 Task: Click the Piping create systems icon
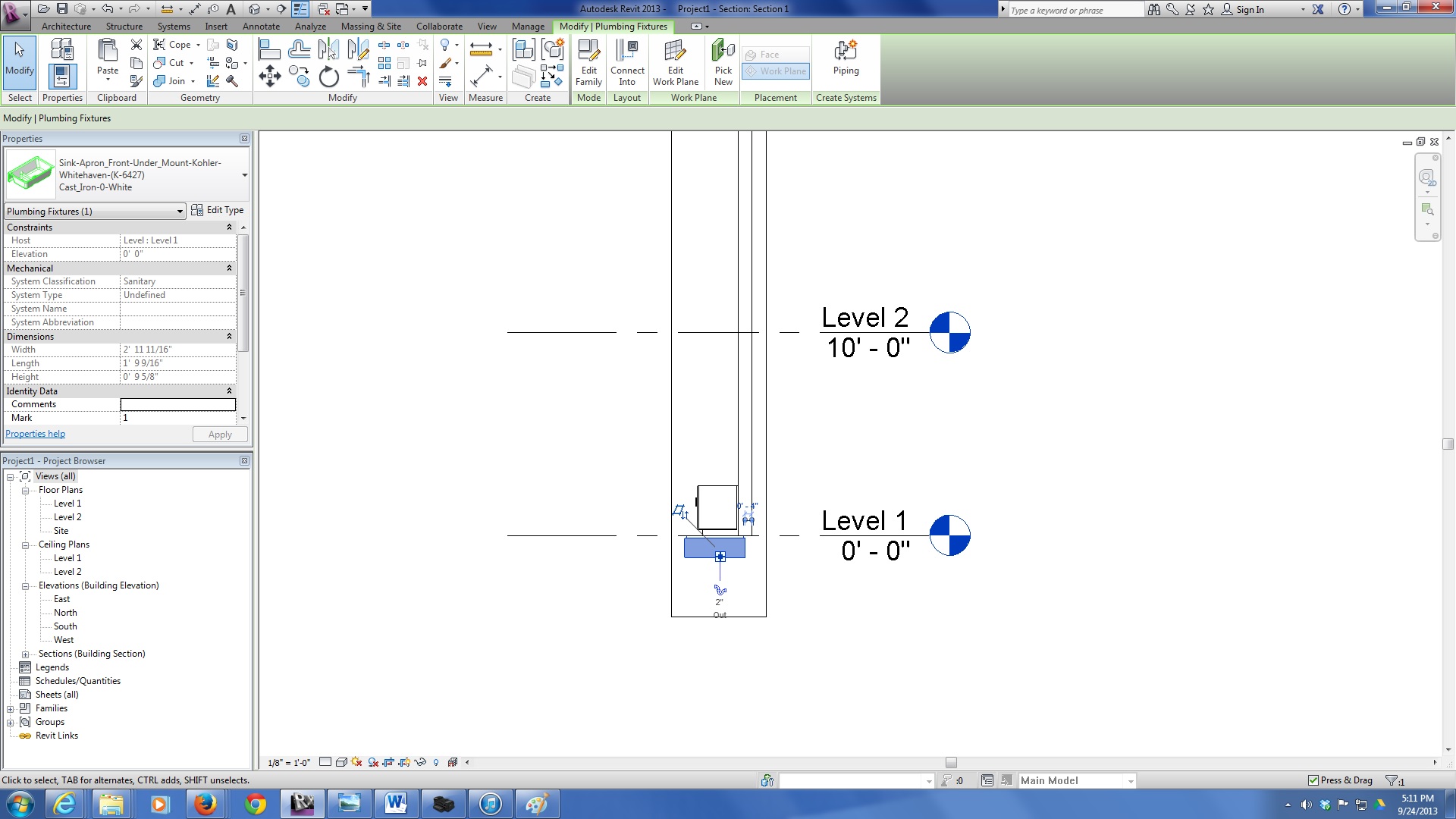(846, 59)
